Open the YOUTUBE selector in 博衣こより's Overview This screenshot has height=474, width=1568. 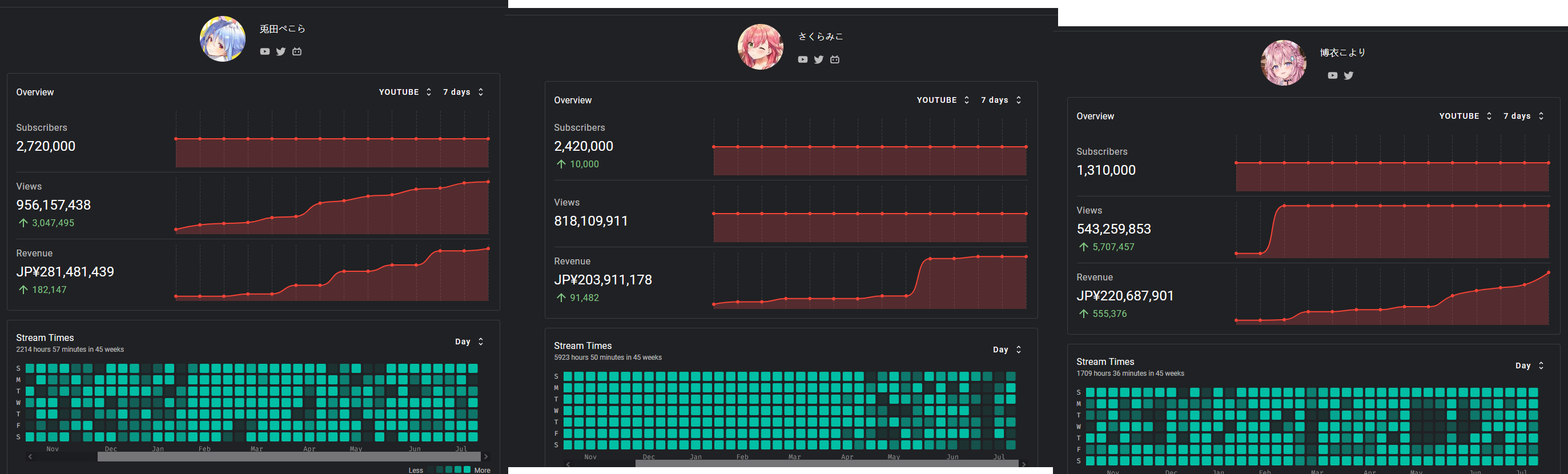tap(1465, 117)
